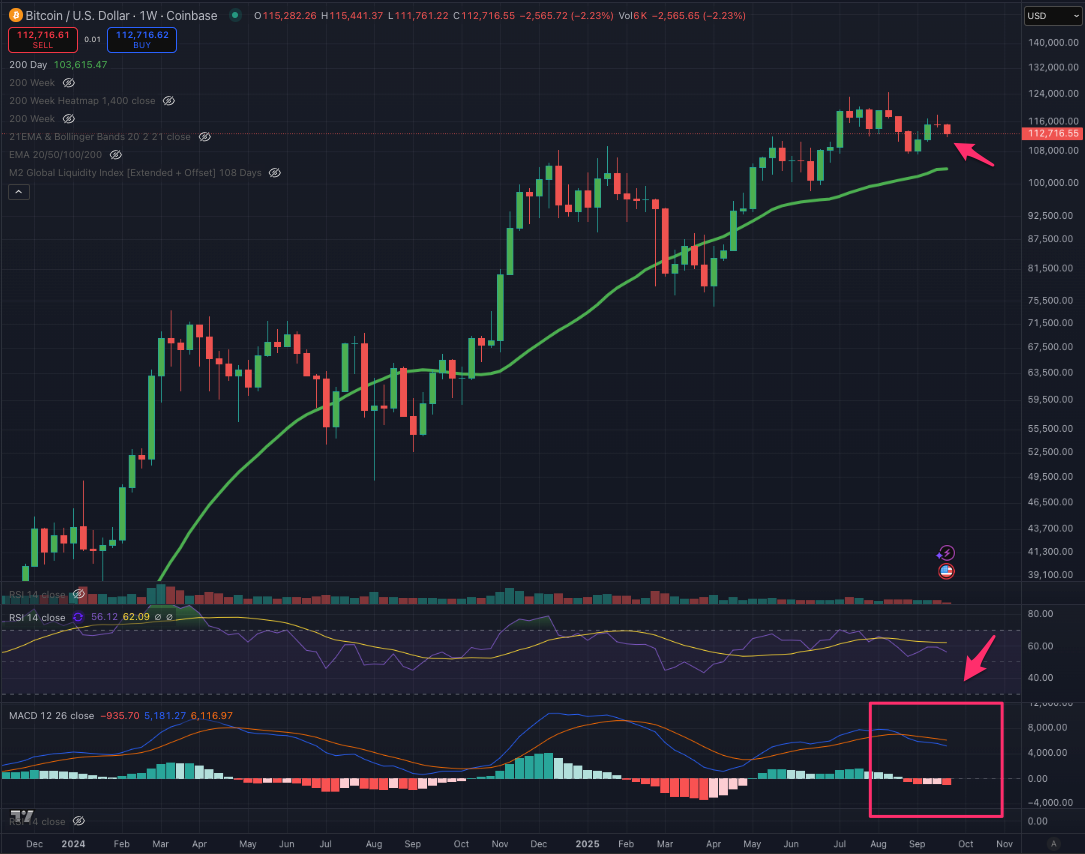
Task: Click the close price value C 112,716.55
Action: [484, 15]
